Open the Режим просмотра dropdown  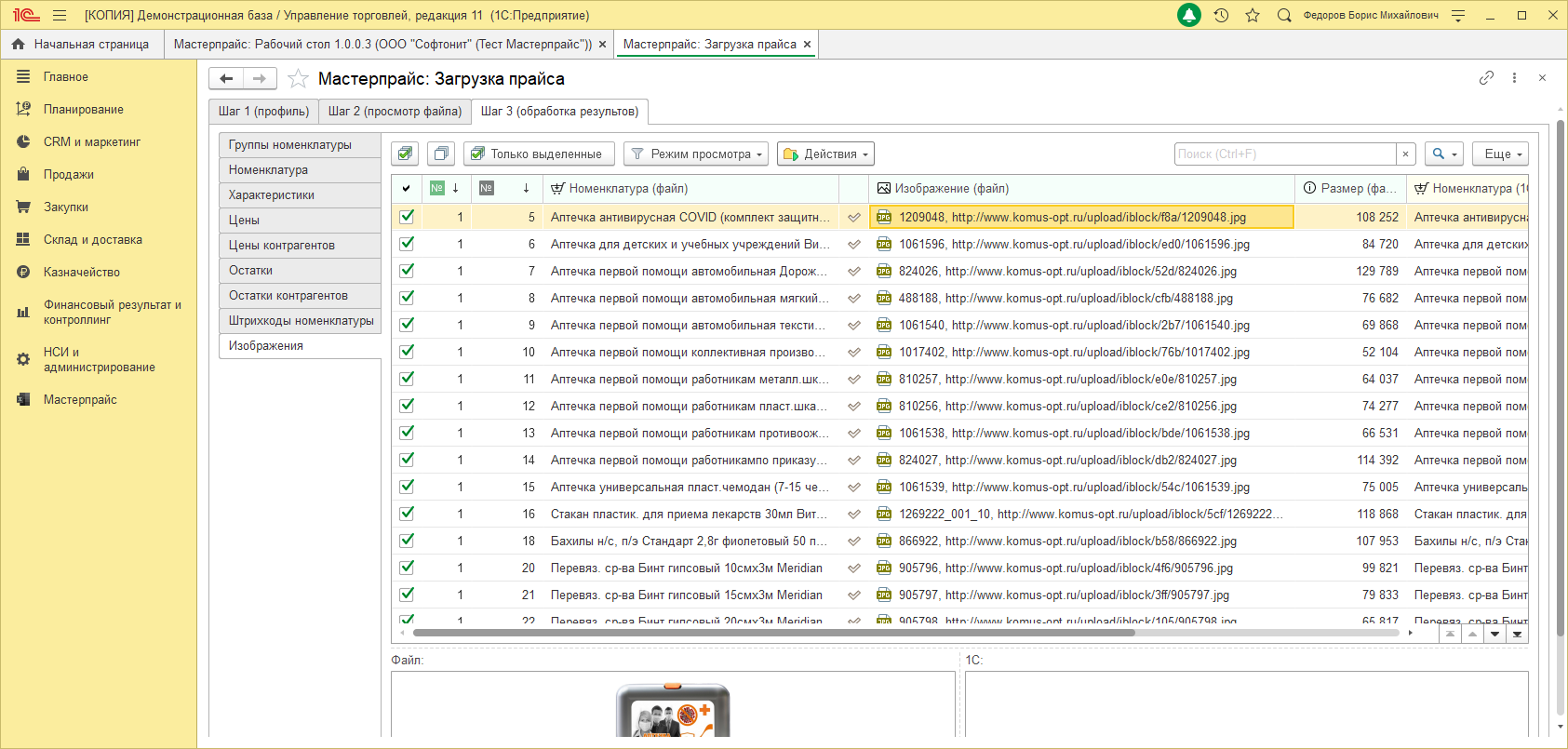pos(696,154)
